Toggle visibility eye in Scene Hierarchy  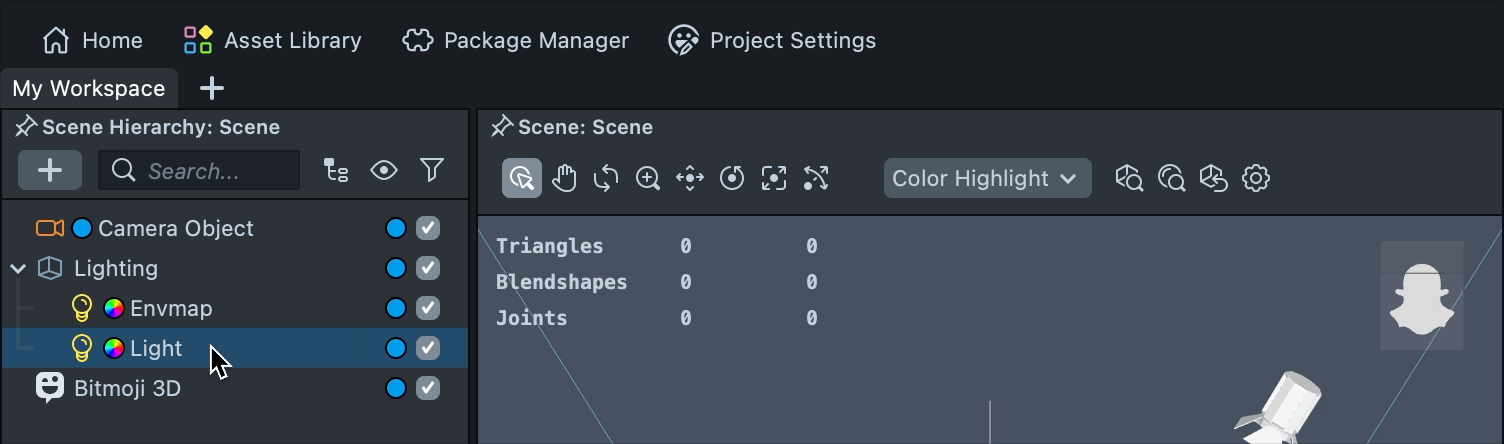(384, 171)
